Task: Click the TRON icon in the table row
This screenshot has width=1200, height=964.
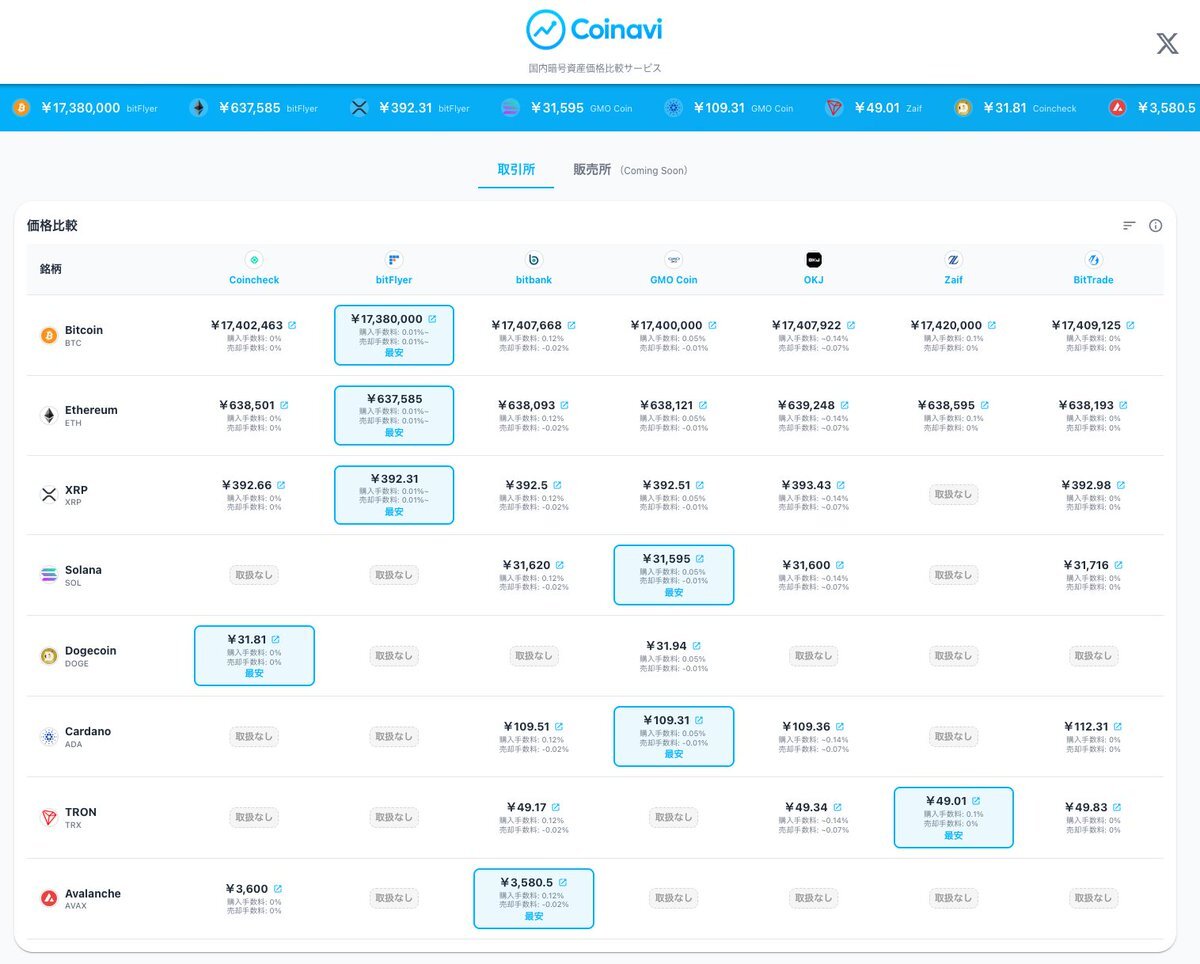Action: click(x=48, y=818)
